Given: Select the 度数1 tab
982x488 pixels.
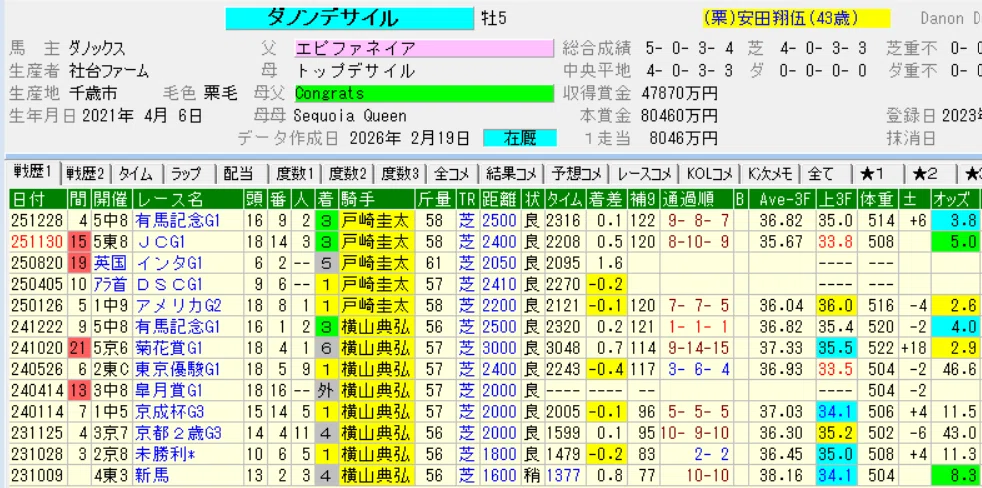Looking at the screenshot, I should click(x=294, y=174).
